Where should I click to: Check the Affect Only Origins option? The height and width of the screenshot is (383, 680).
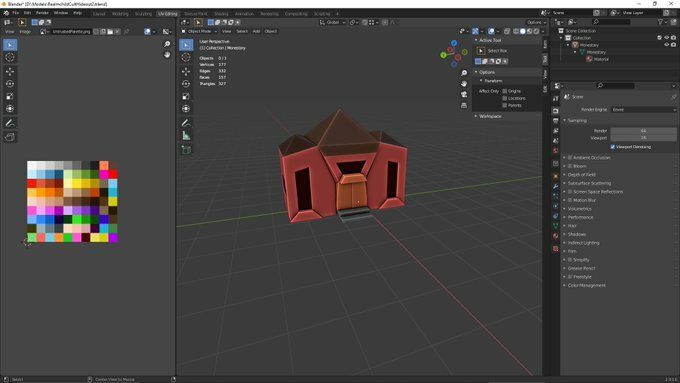pos(504,91)
